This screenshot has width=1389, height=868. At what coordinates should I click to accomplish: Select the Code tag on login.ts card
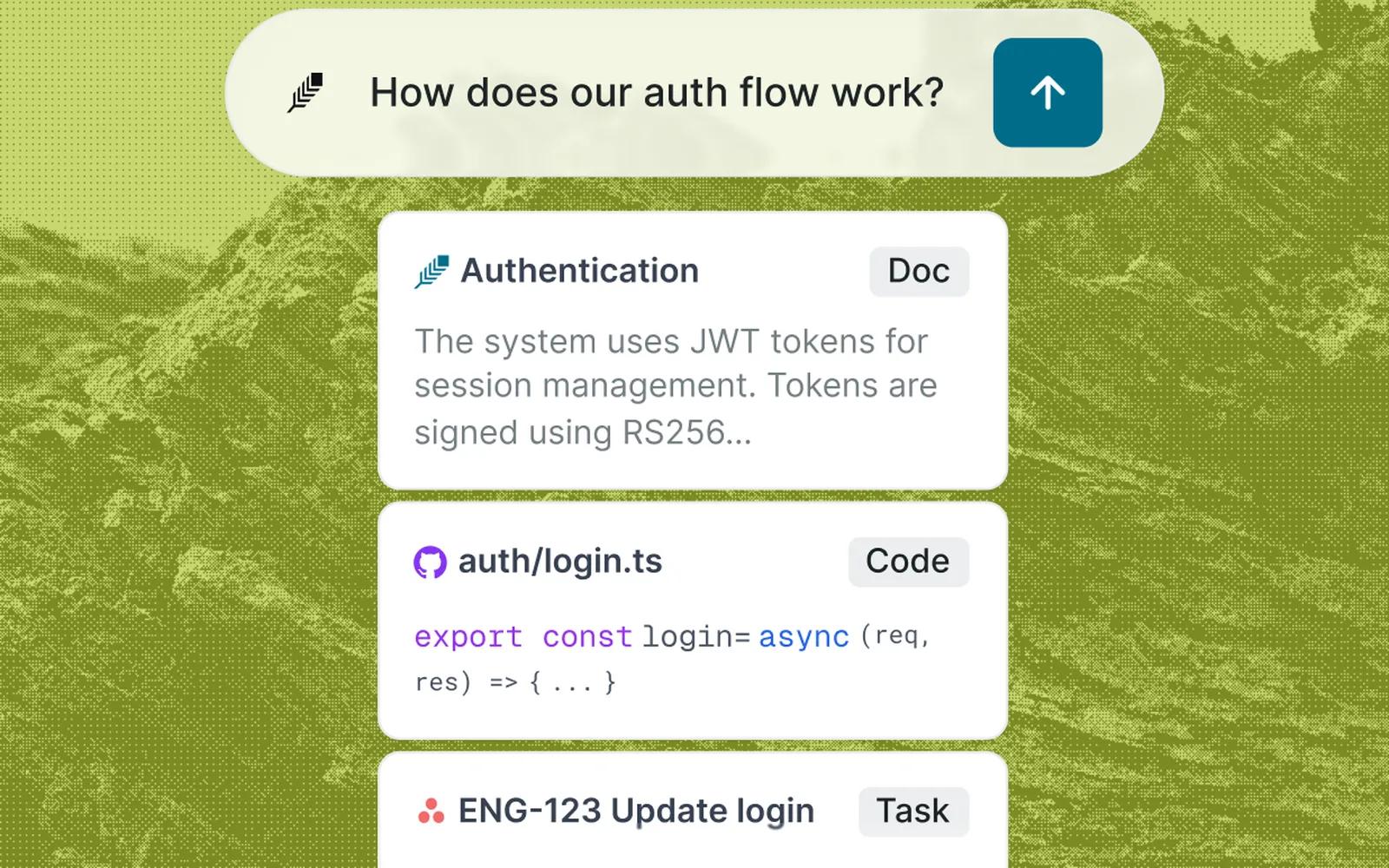(908, 562)
